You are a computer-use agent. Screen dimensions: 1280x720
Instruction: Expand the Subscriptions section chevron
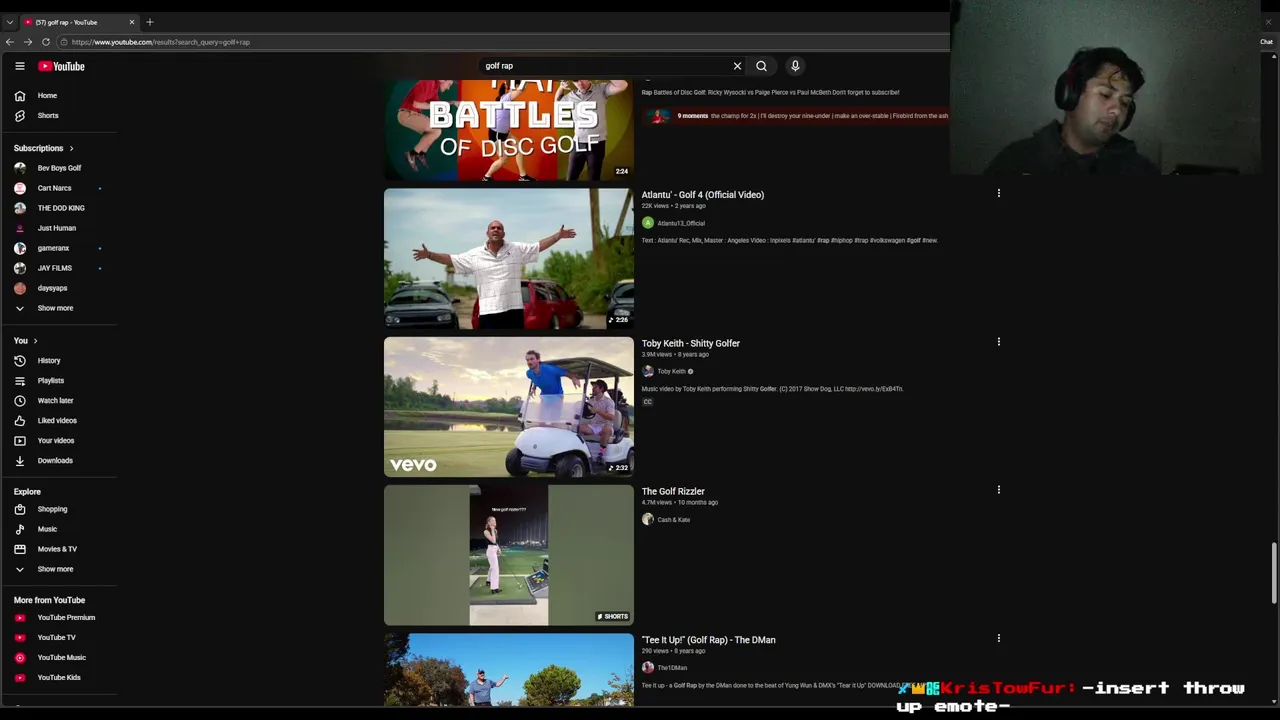[x=71, y=148]
